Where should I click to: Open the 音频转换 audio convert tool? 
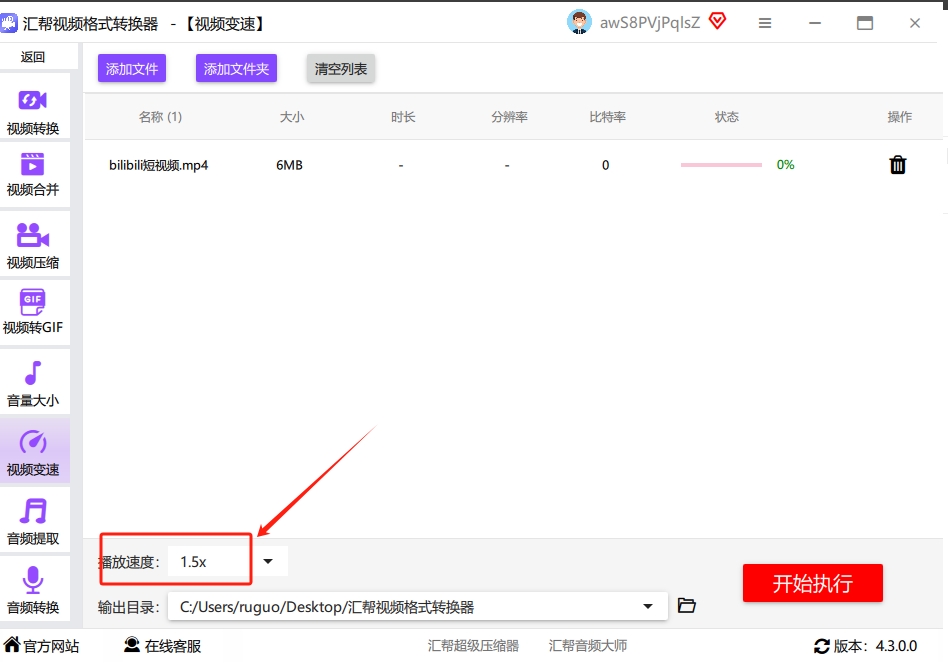coord(33,589)
